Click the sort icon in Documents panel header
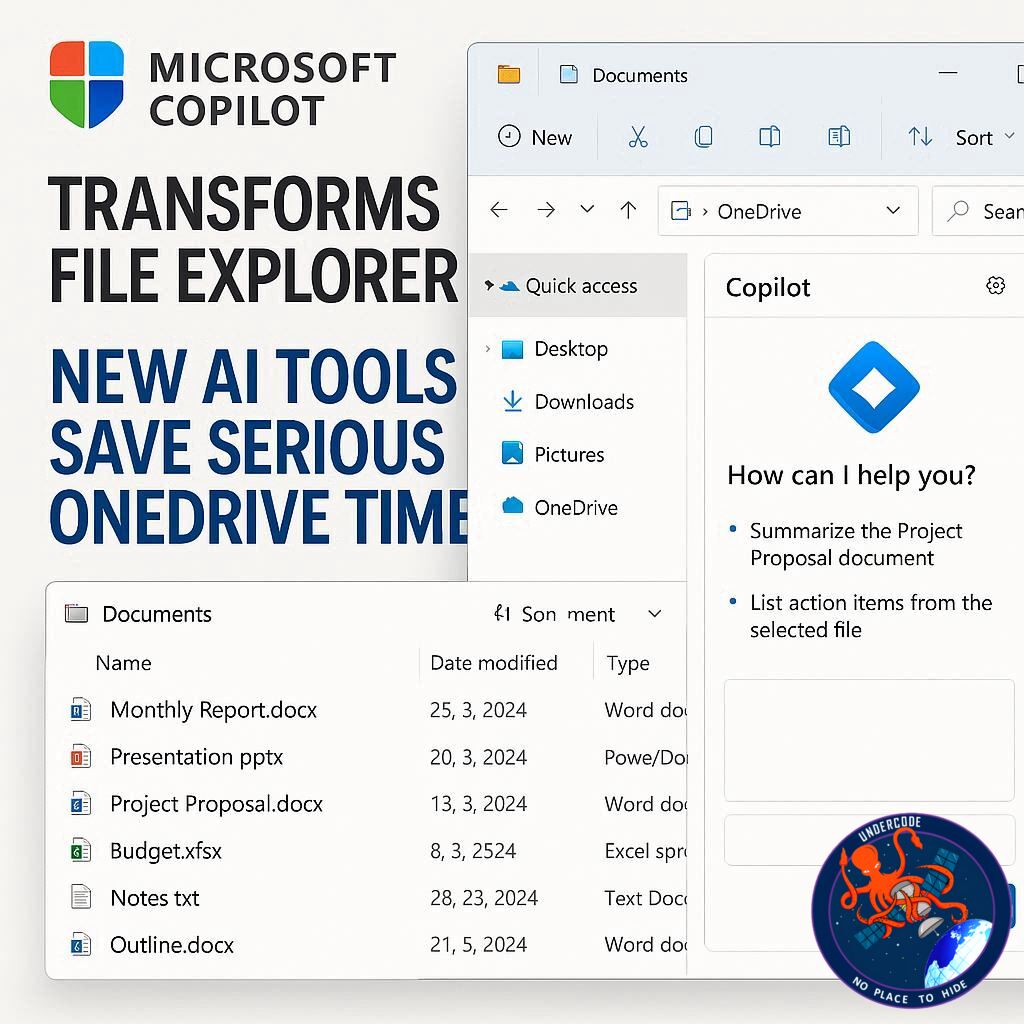 (502, 613)
